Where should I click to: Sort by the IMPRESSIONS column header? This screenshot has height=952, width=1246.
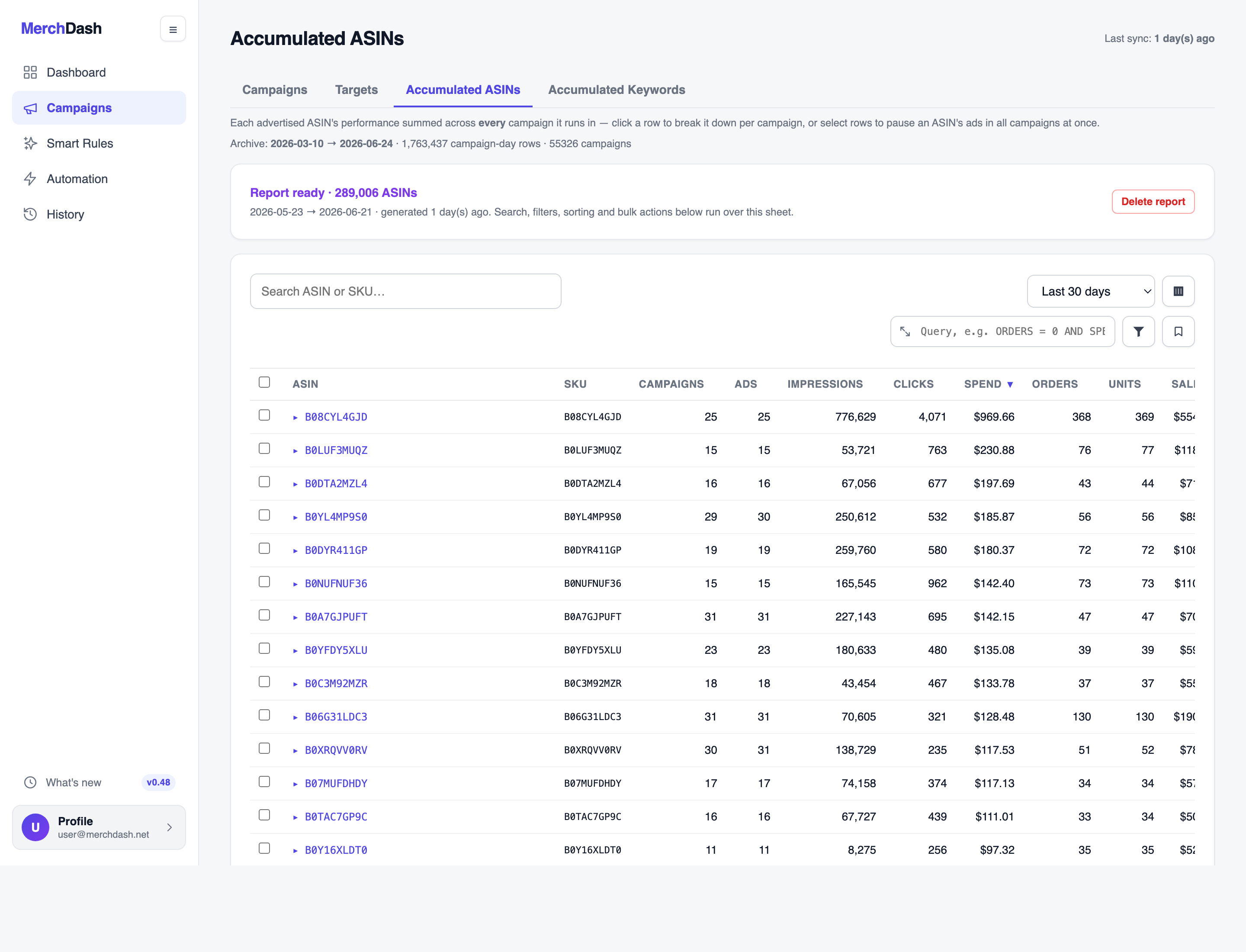coord(825,384)
